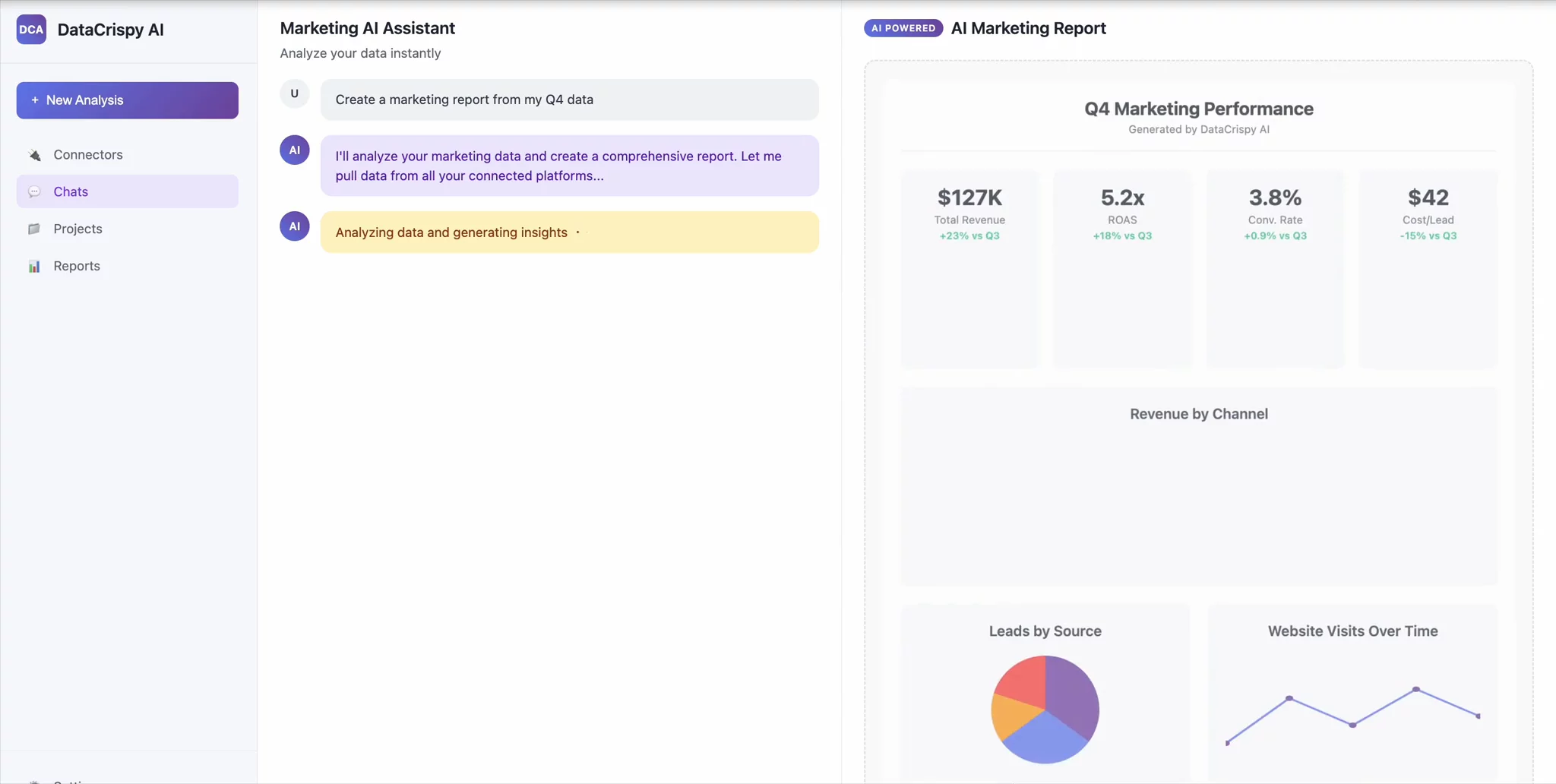
Task: Click the AI POWERED badge
Action: (903, 28)
